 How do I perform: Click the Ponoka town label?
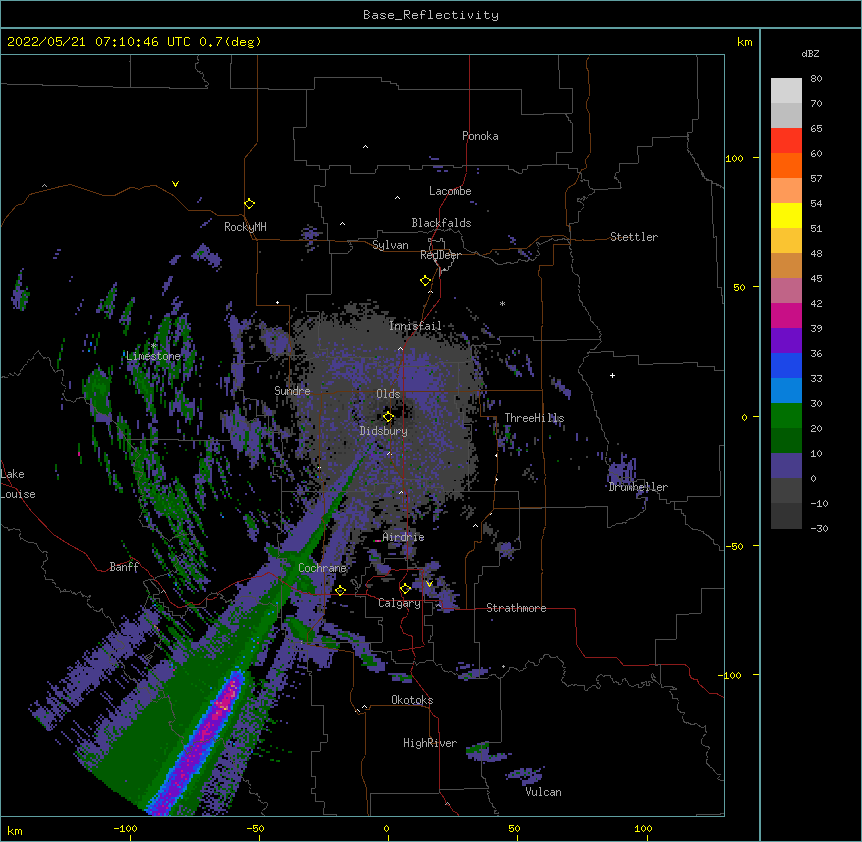pos(480,136)
